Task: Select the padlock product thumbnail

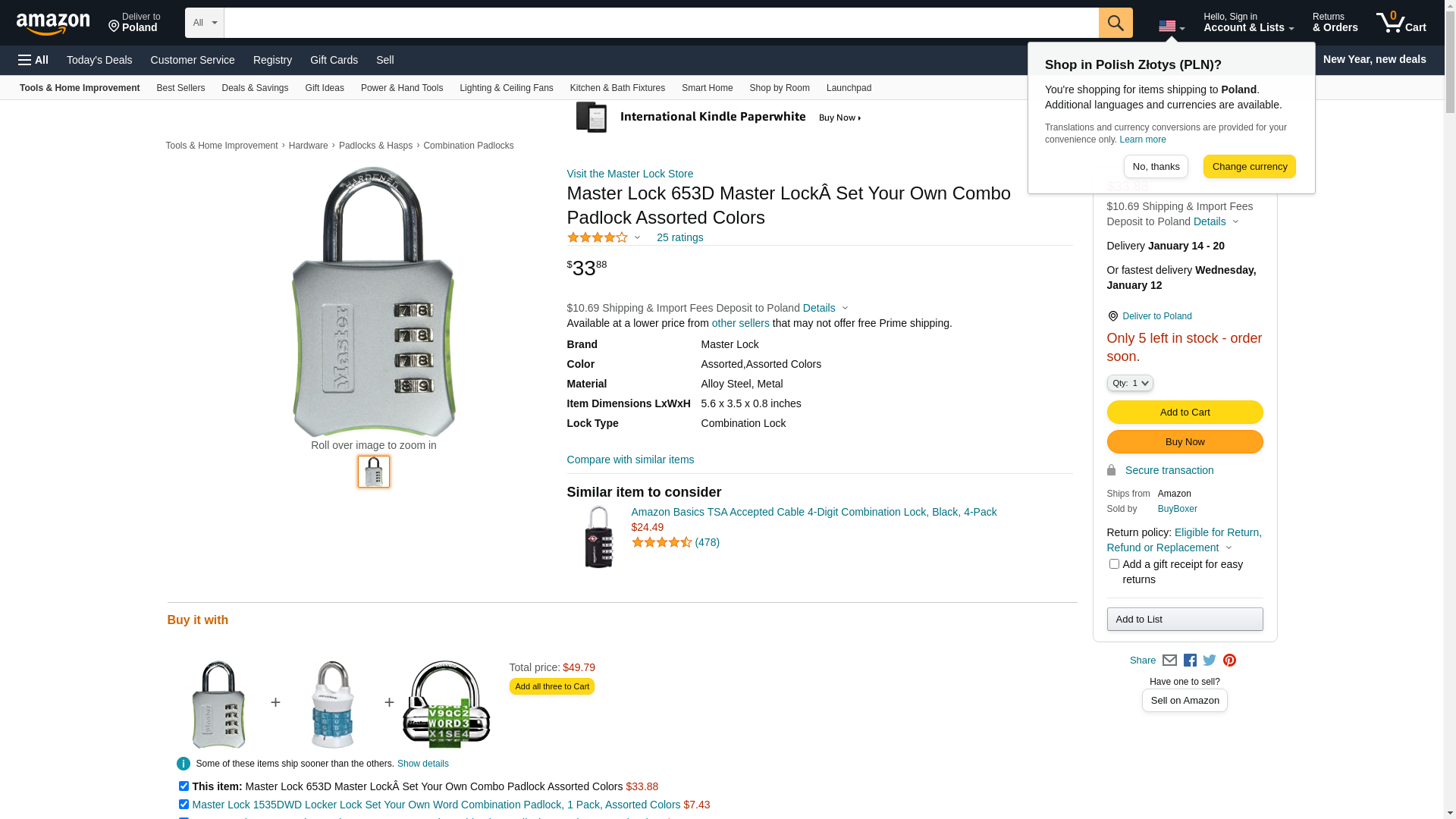Action: [374, 472]
